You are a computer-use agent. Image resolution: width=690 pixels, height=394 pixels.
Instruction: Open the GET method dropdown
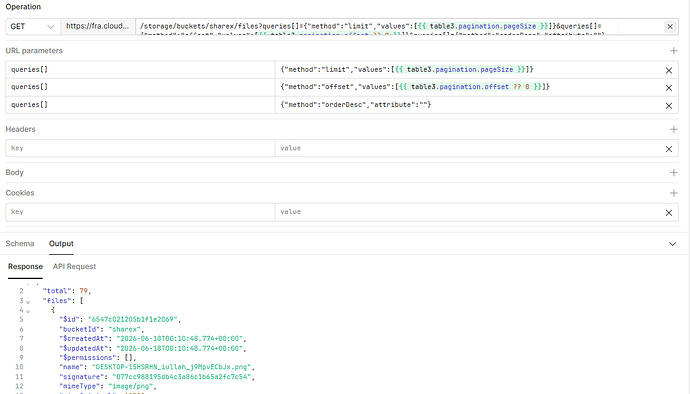[33, 26]
